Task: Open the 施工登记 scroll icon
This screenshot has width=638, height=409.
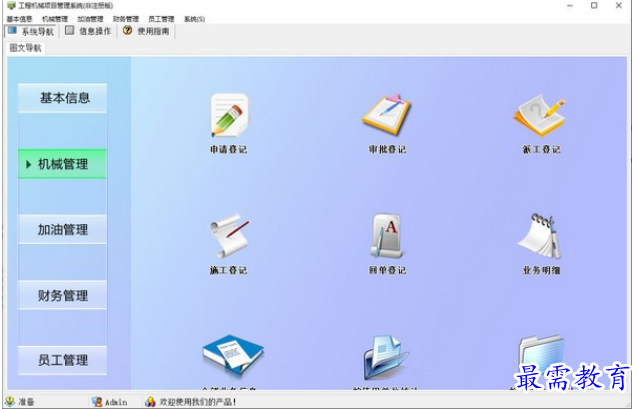Action: (229, 236)
